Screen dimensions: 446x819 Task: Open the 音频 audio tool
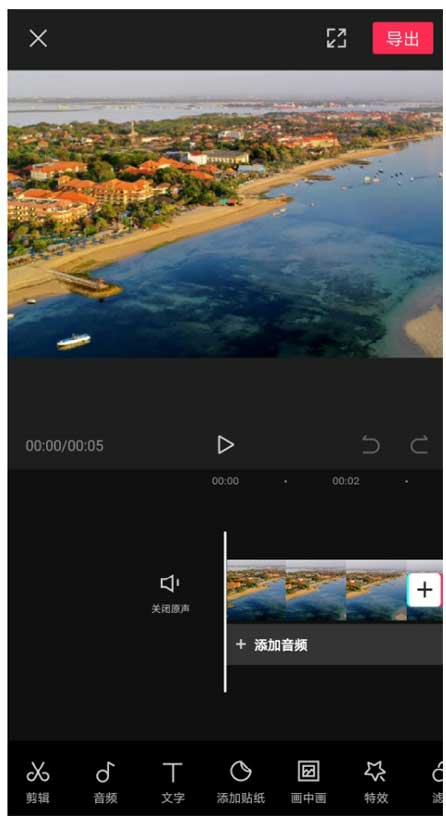click(x=105, y=781)
